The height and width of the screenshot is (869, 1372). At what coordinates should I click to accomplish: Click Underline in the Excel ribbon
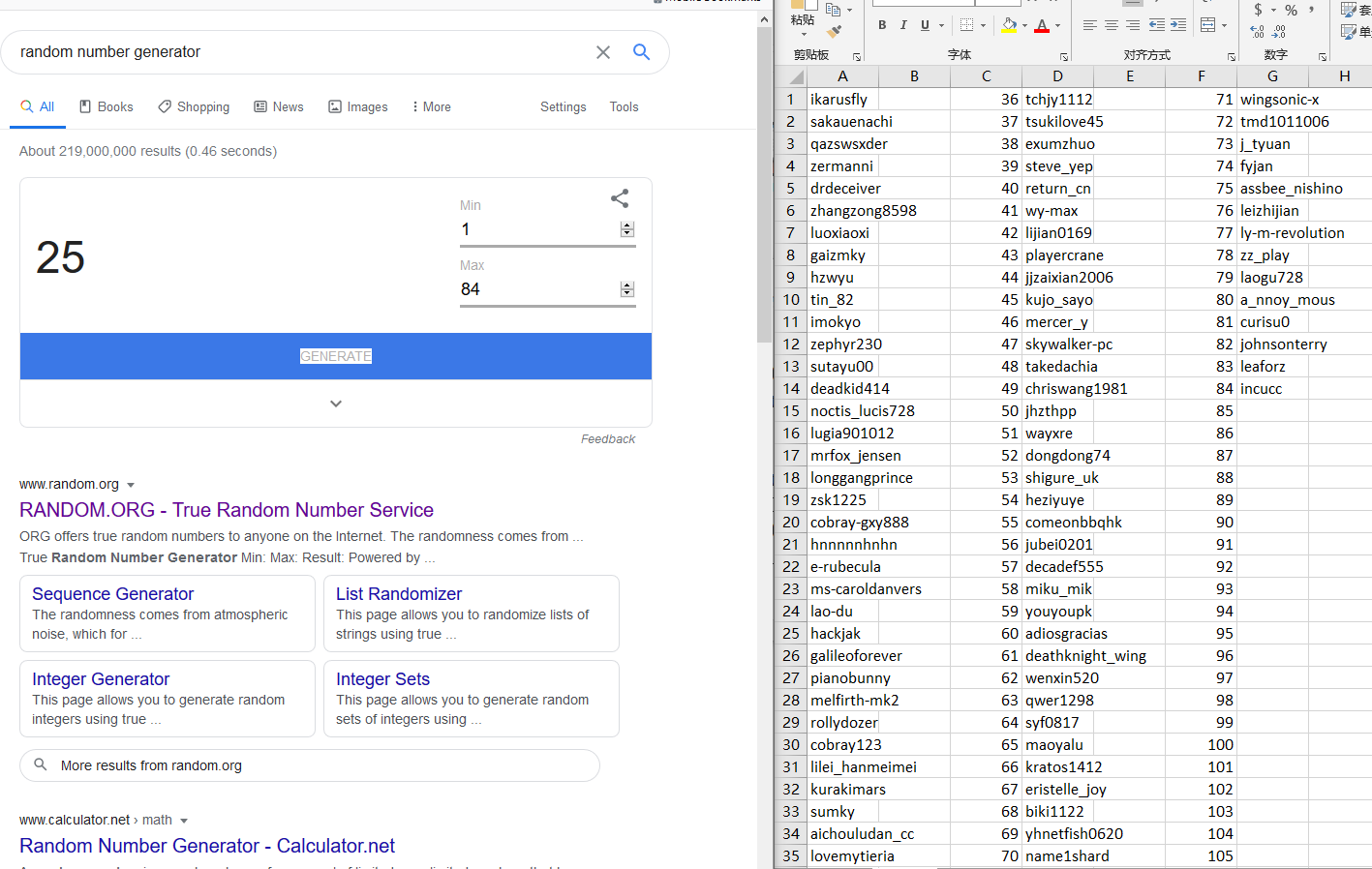925,25
